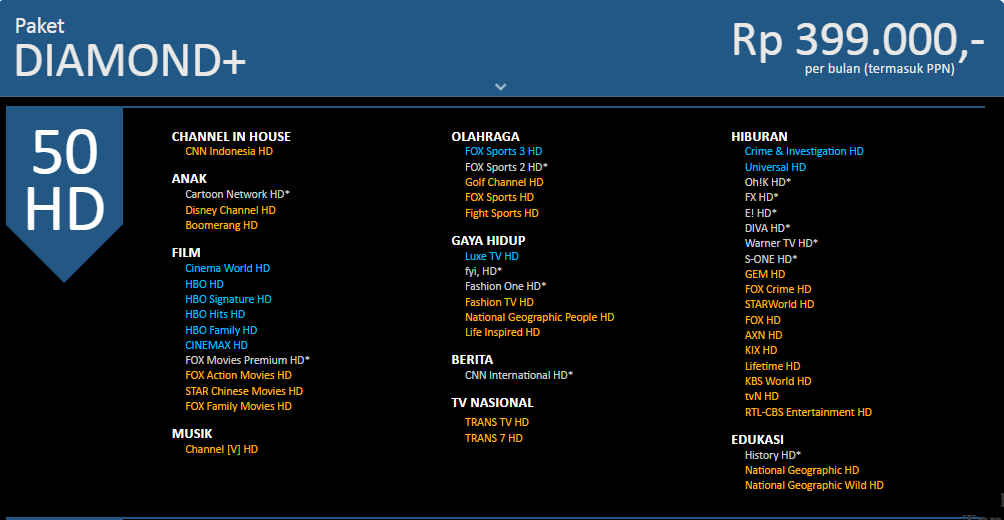Select the EDUKASI category heading
Viewport: 1004px width, 520px height.
pyautogui.click(x=757, y=440)
